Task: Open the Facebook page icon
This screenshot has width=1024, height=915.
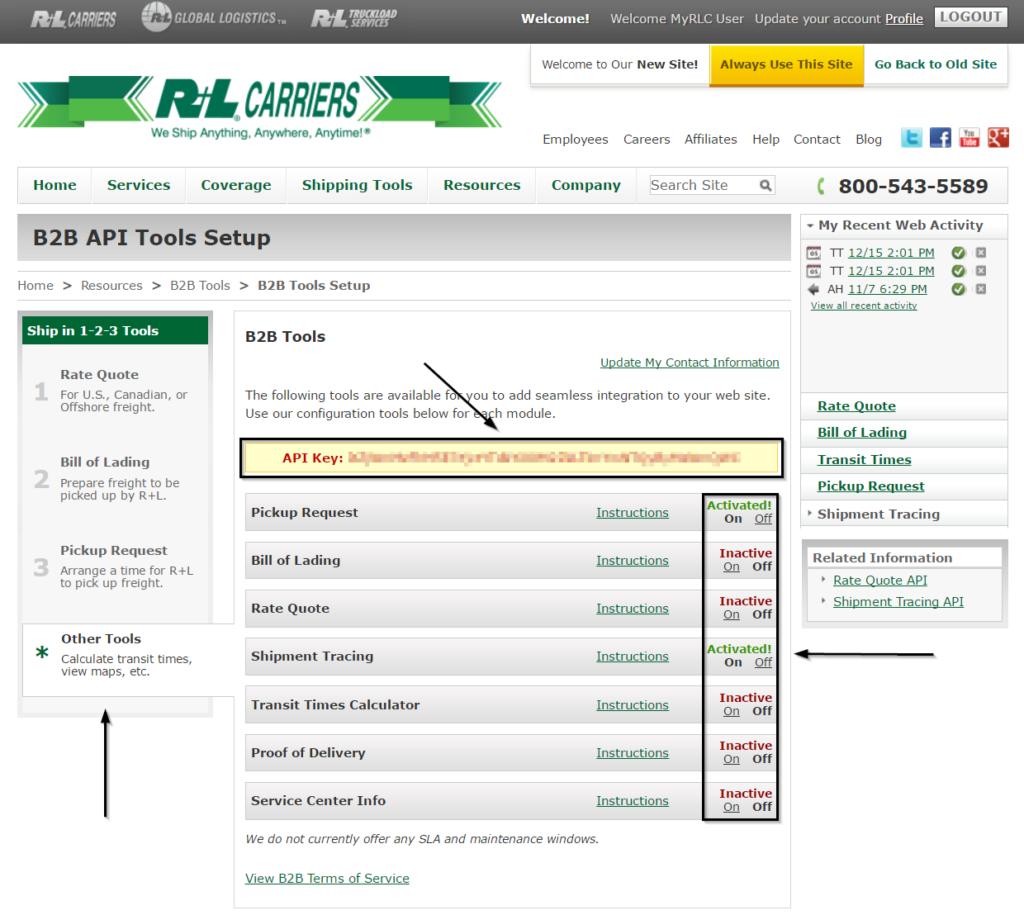Action: tap(940, 138)
